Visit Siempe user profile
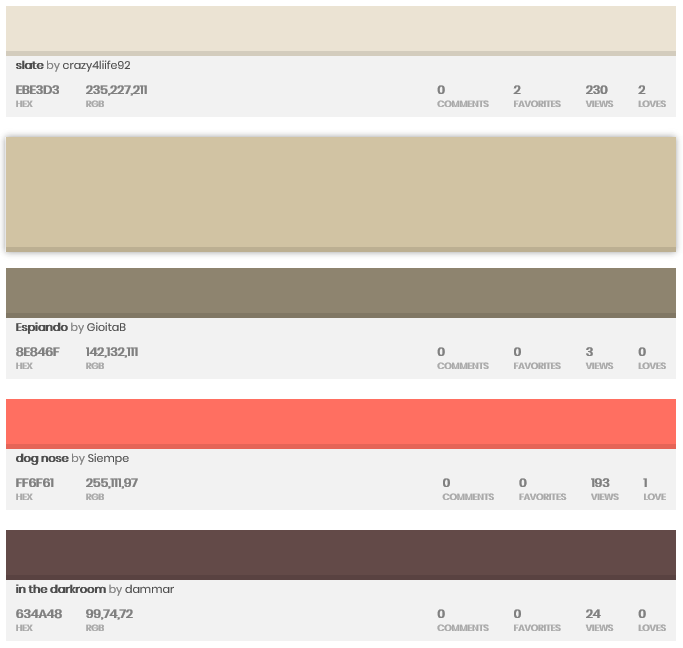This screenshot has height=648, width=683. coord(108,458)
